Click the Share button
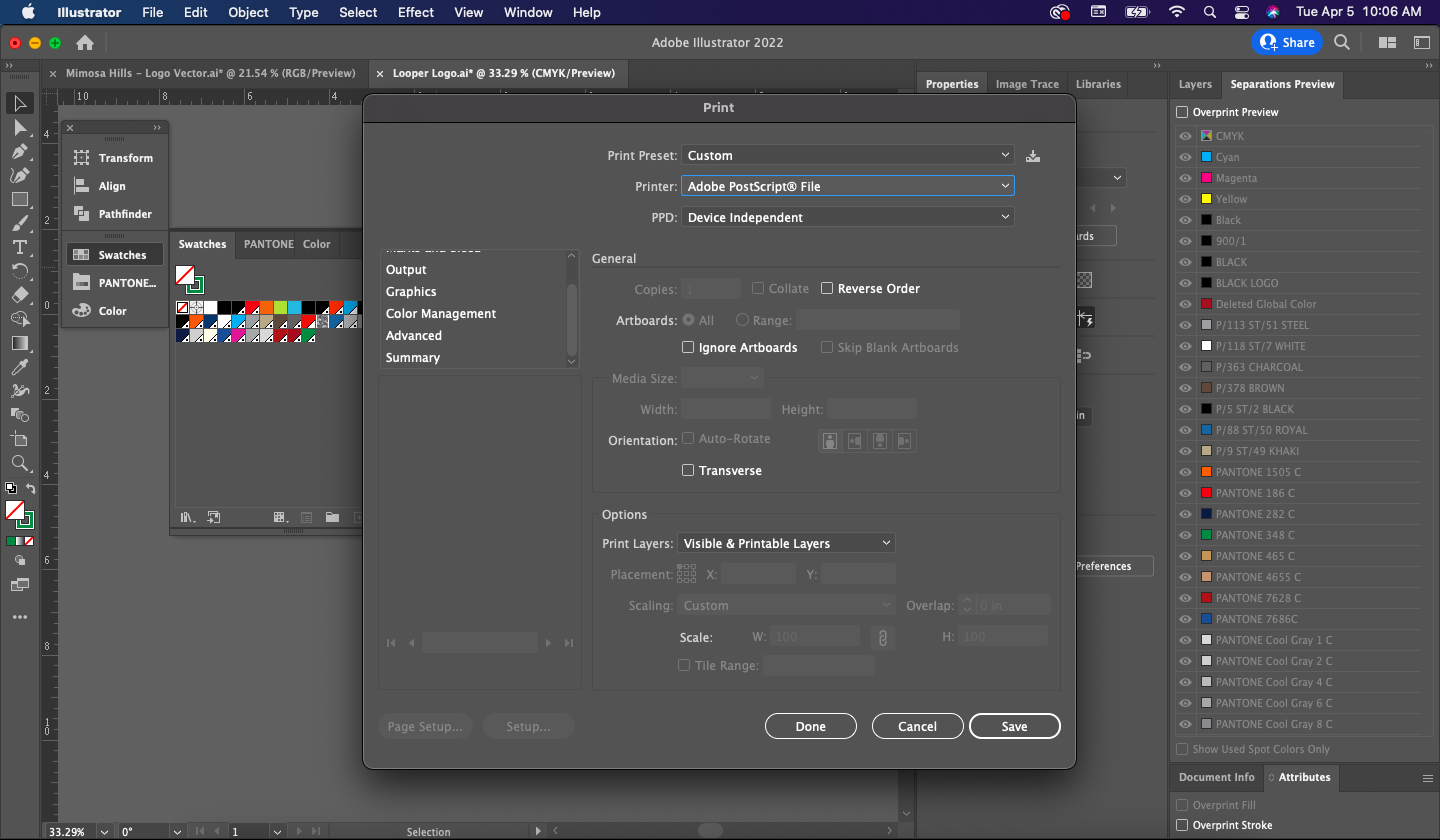1440x840 pixels. (x=1287, y=42)
